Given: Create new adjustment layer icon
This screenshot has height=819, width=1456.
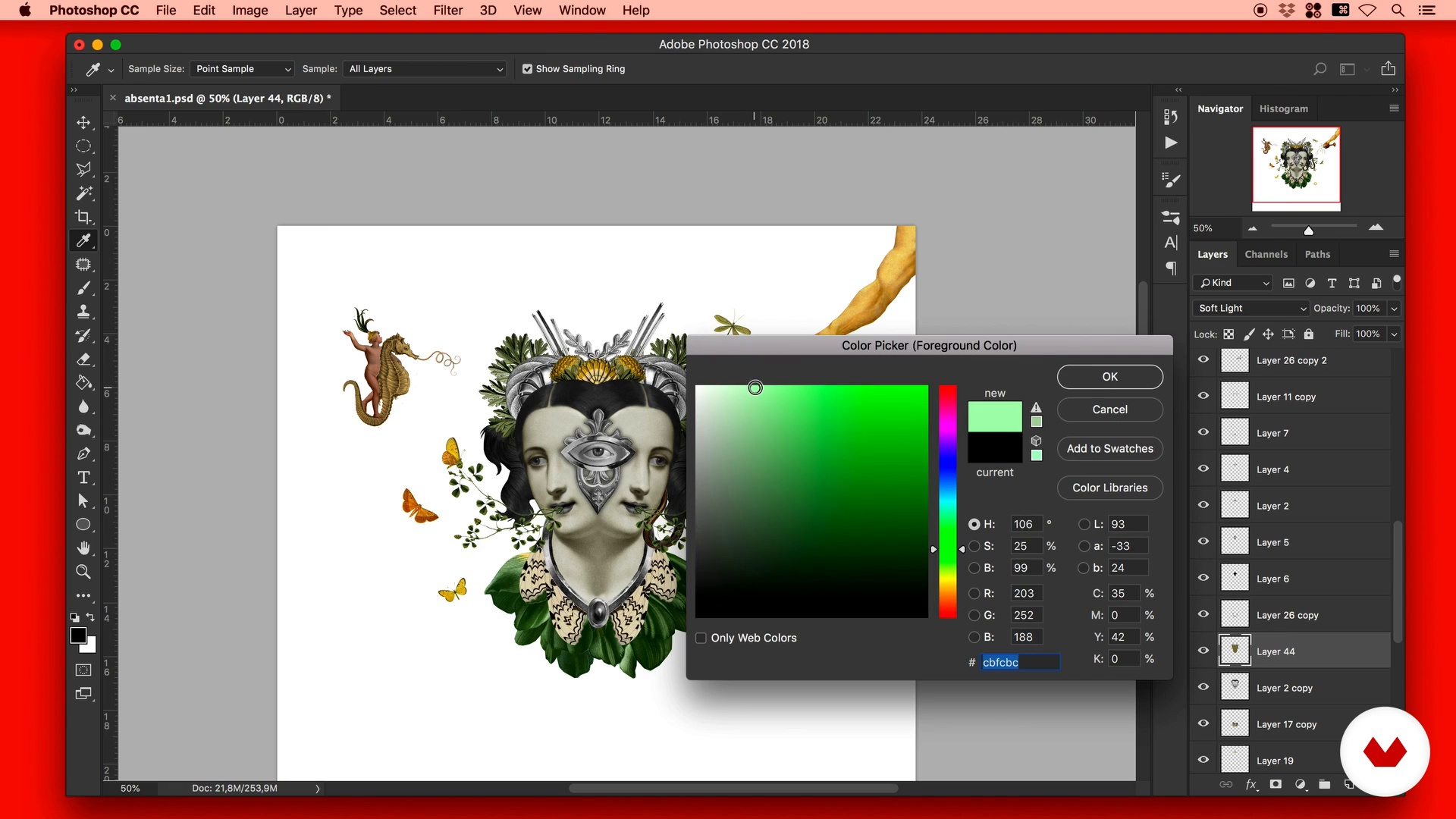Looking at the screenshot, I should coord(1301,785).
